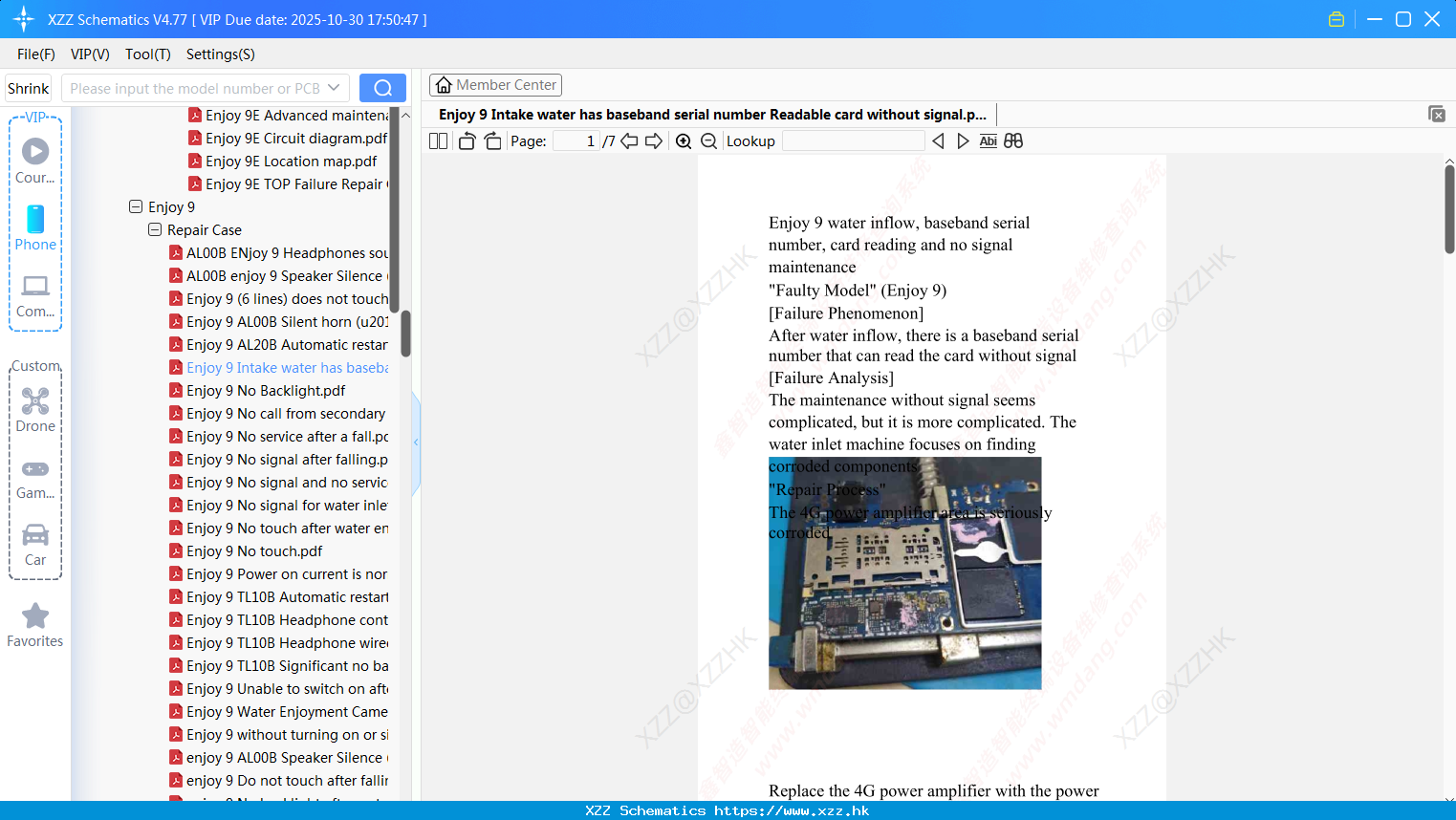The height and width of the screenshot is (820, 1456).
Task: Open Enjoy 9 TL10B Significant no backlight
Action: pos(278,665)
